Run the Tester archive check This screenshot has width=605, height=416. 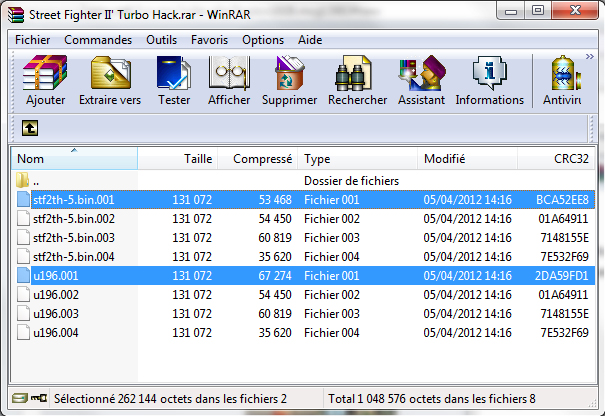(173, 80)
